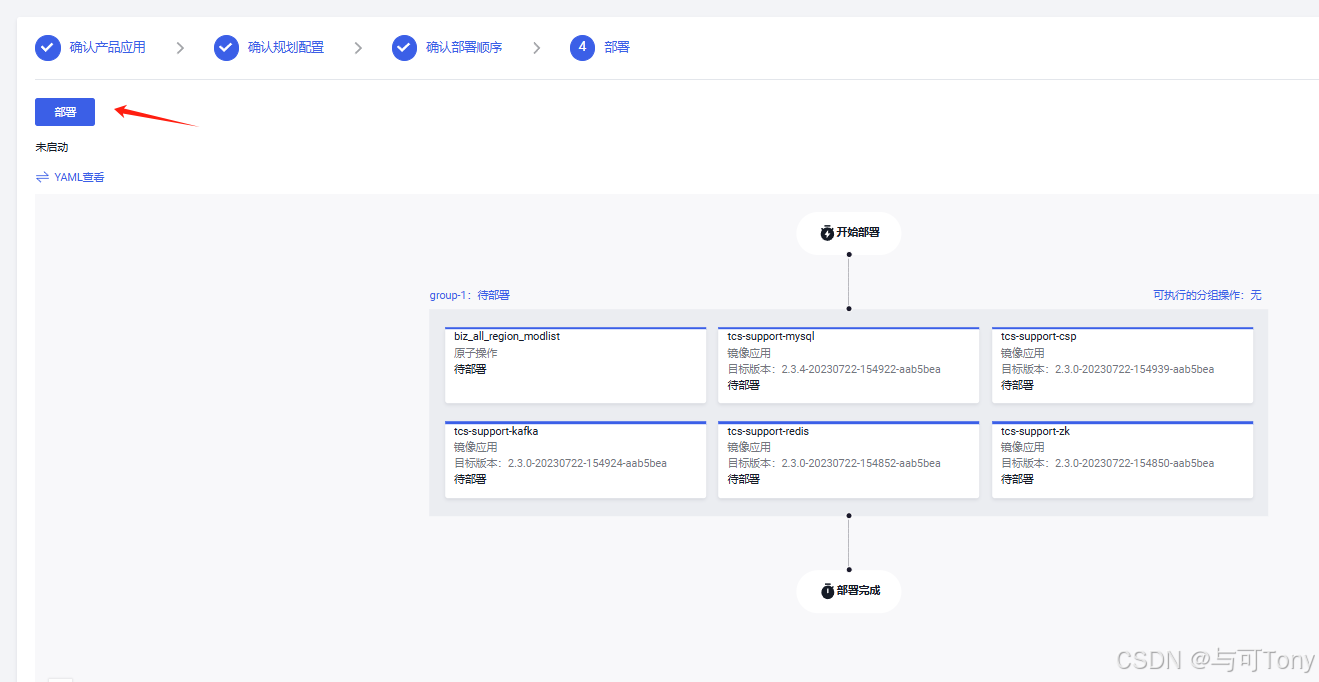This screenshot has height=682, width=1319.
Task: Click the checkmark icon on 确认部署顺序 step
Action: pos(404,47)
